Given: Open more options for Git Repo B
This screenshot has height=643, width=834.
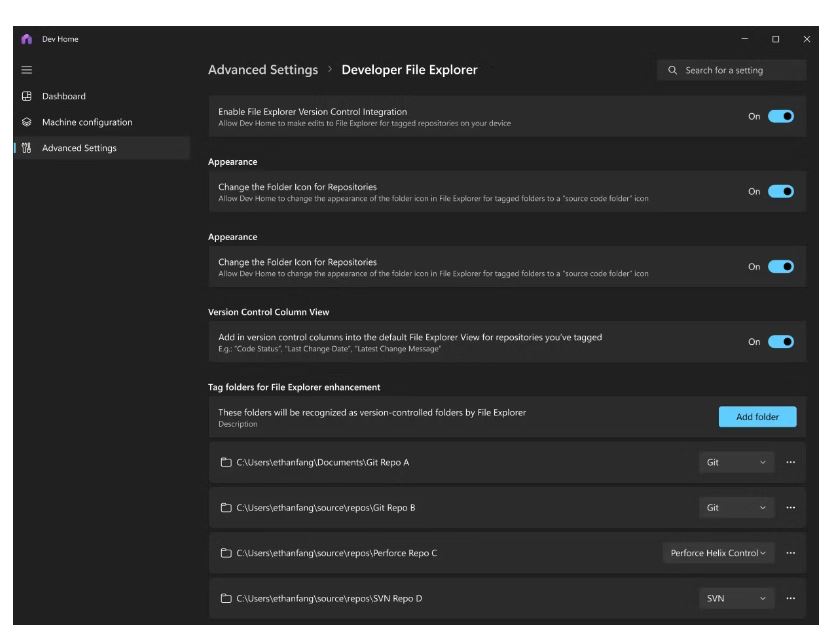Looking at the screenshot, I should click(x=790, y=507).
